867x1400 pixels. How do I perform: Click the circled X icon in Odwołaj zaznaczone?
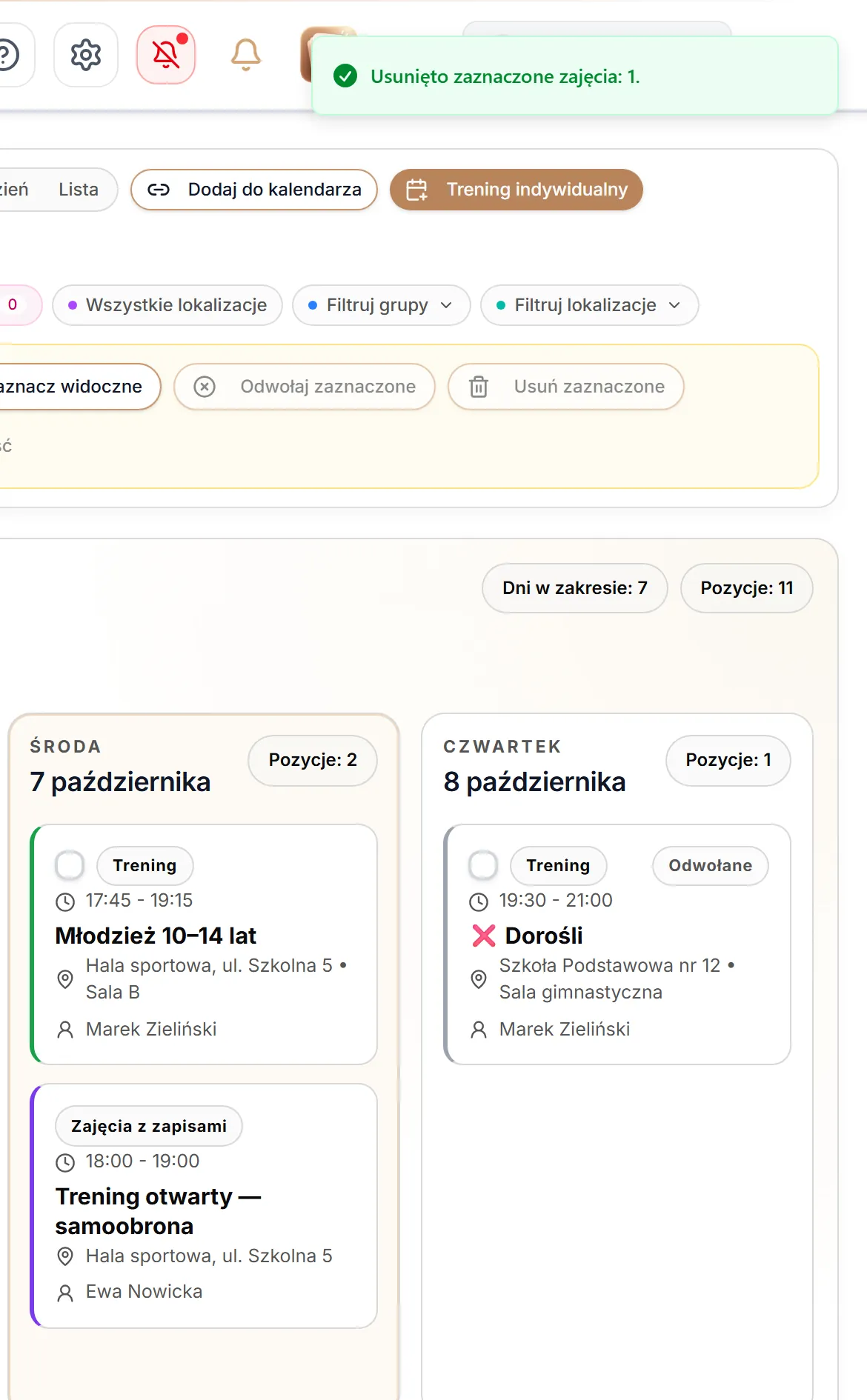click(x=205, y=387)
